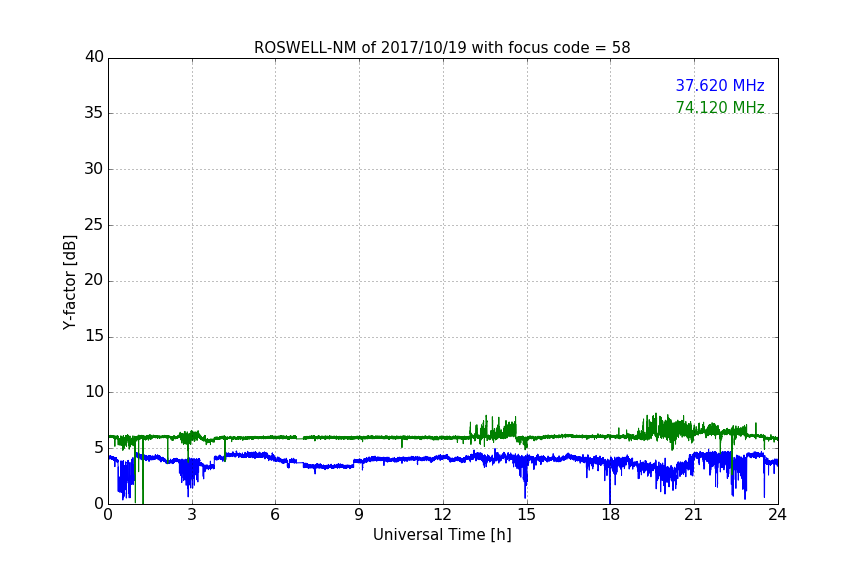Image resolution: width=864 pixels, height=576 pixels.
Task: Click y-axis tick label 25
Action: click(x=94, y=224)
